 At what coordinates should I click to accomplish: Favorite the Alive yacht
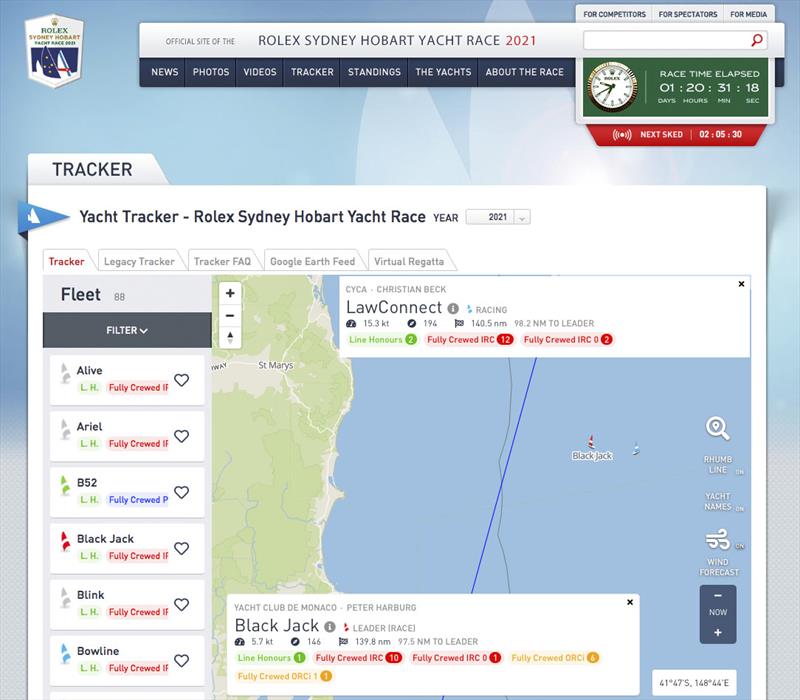182,380
